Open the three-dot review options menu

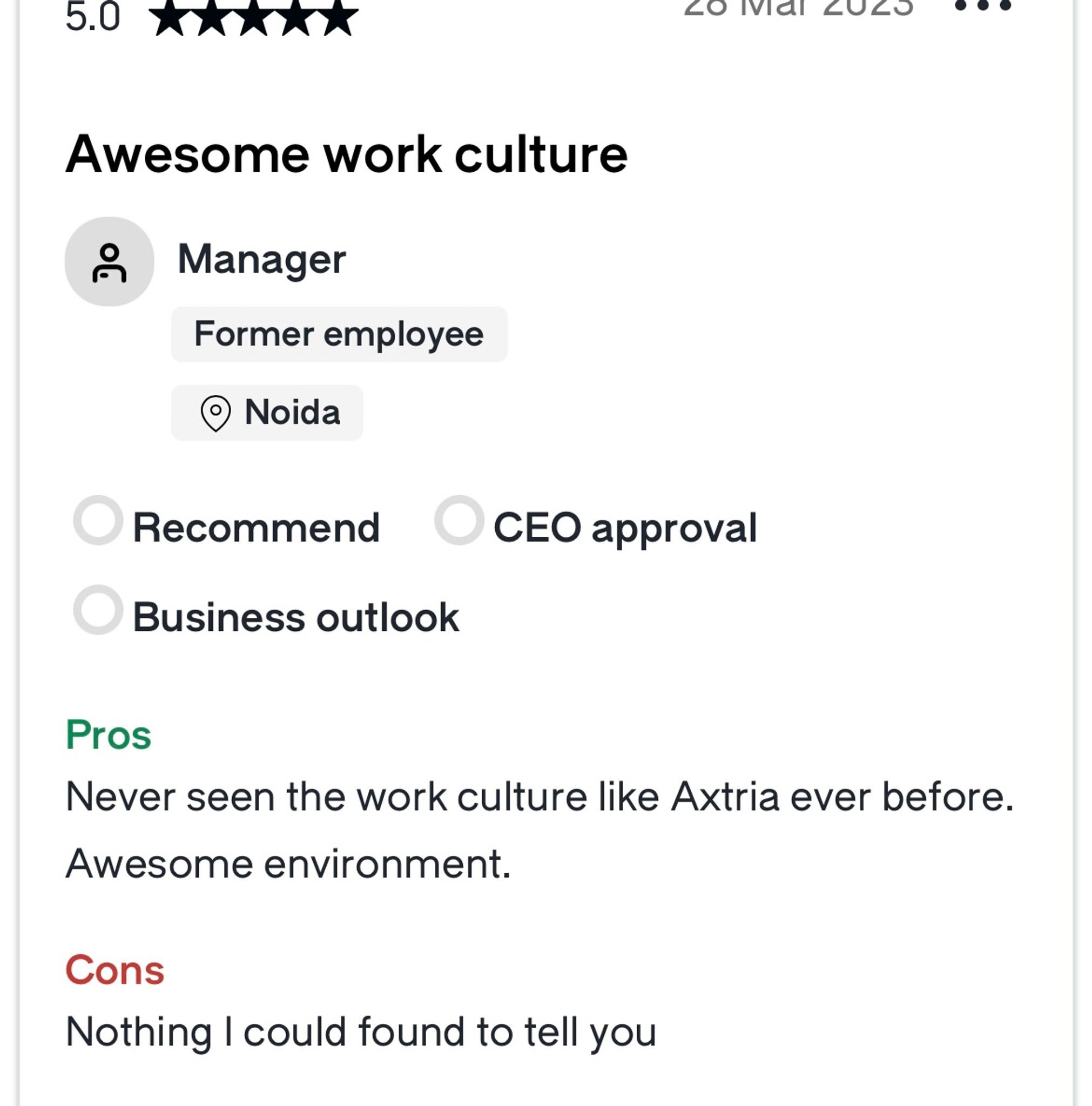(x=982, y=6)
